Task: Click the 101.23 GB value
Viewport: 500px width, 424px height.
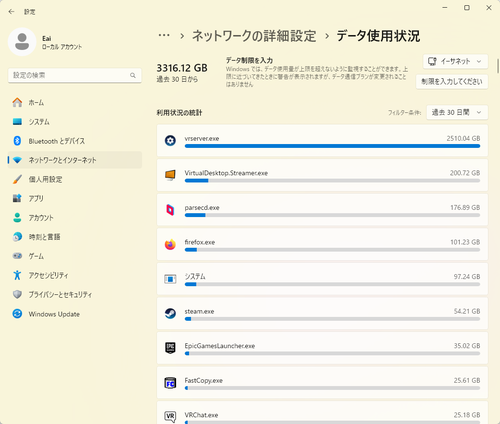Action: click(x=465, y=242)
